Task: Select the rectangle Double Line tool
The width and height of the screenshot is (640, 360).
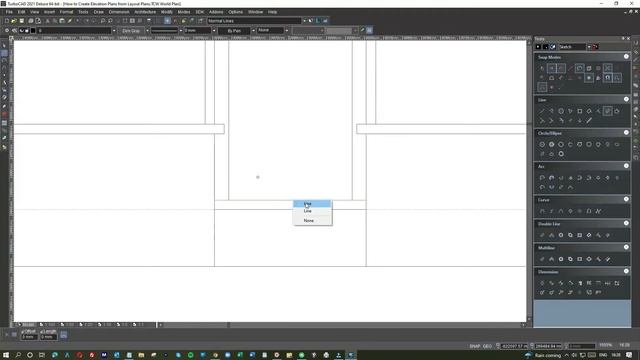Action: click(580, 236)
